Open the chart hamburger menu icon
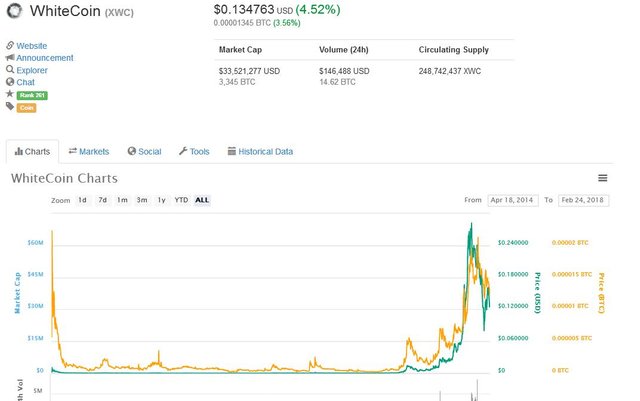The height and width of the screenshot is (401, 640). coord(602,178)
